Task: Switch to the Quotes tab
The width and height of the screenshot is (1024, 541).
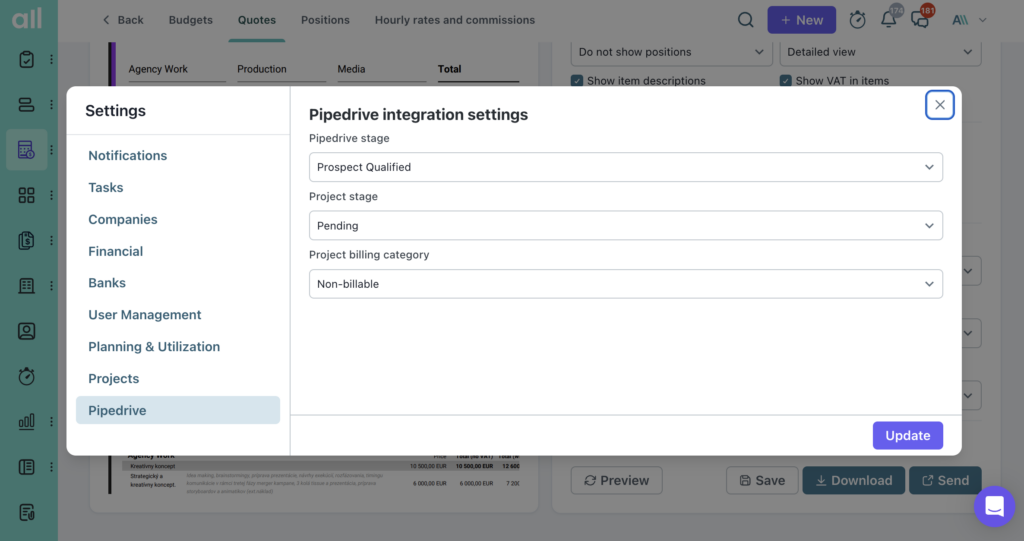Action: pos(257,20)
